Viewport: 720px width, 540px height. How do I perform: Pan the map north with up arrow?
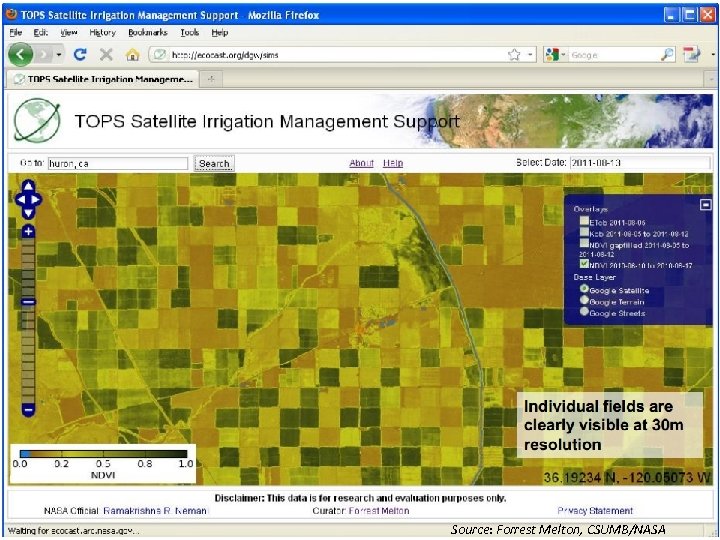[28, 186]
